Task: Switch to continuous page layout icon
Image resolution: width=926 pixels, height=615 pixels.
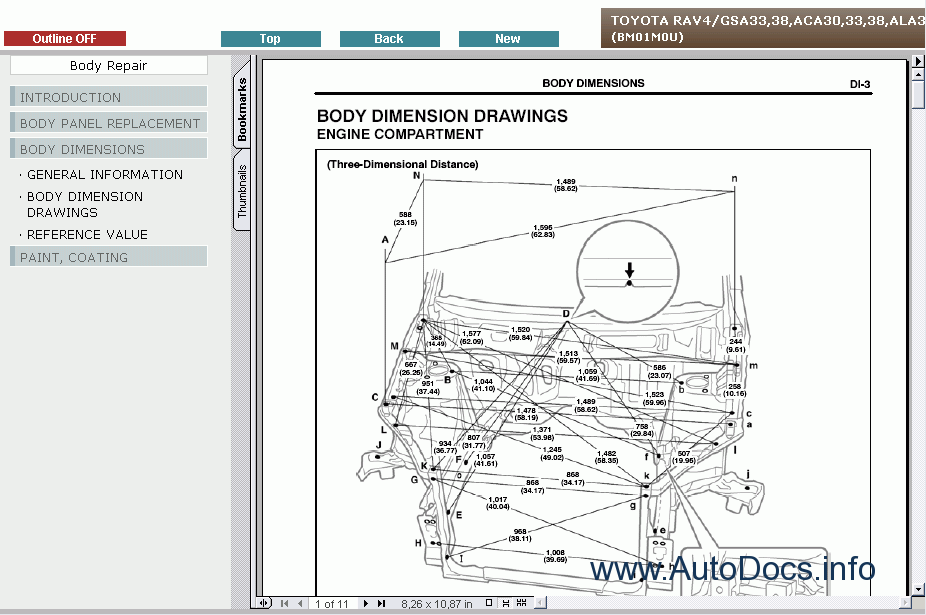Action: pyautogui.click(x=506, y=603)
